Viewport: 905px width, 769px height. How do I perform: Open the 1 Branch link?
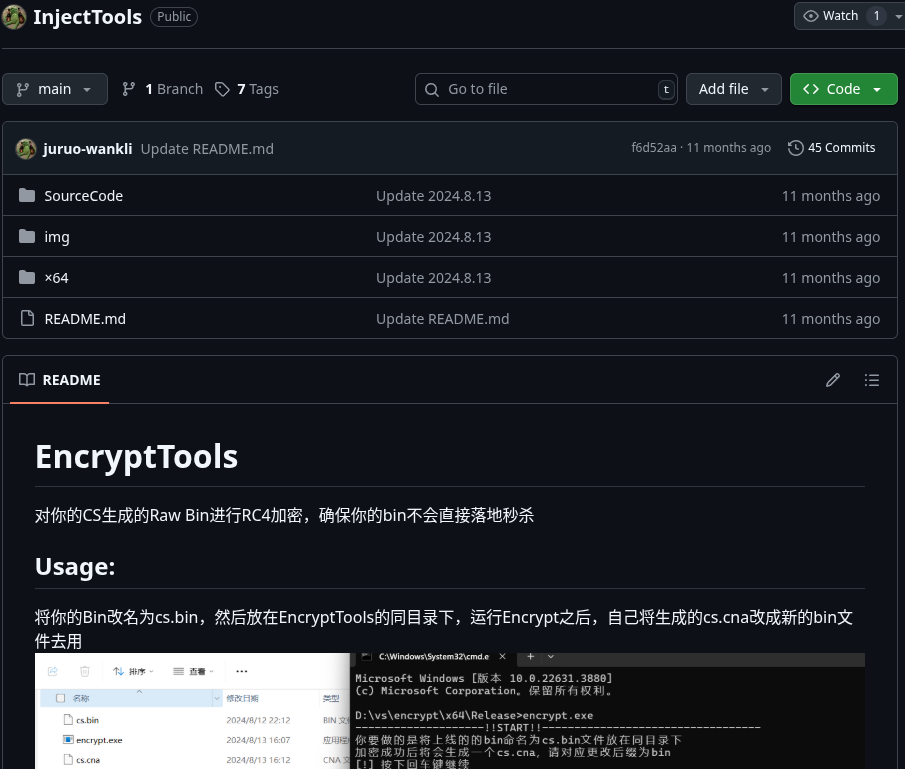point(162,89)
